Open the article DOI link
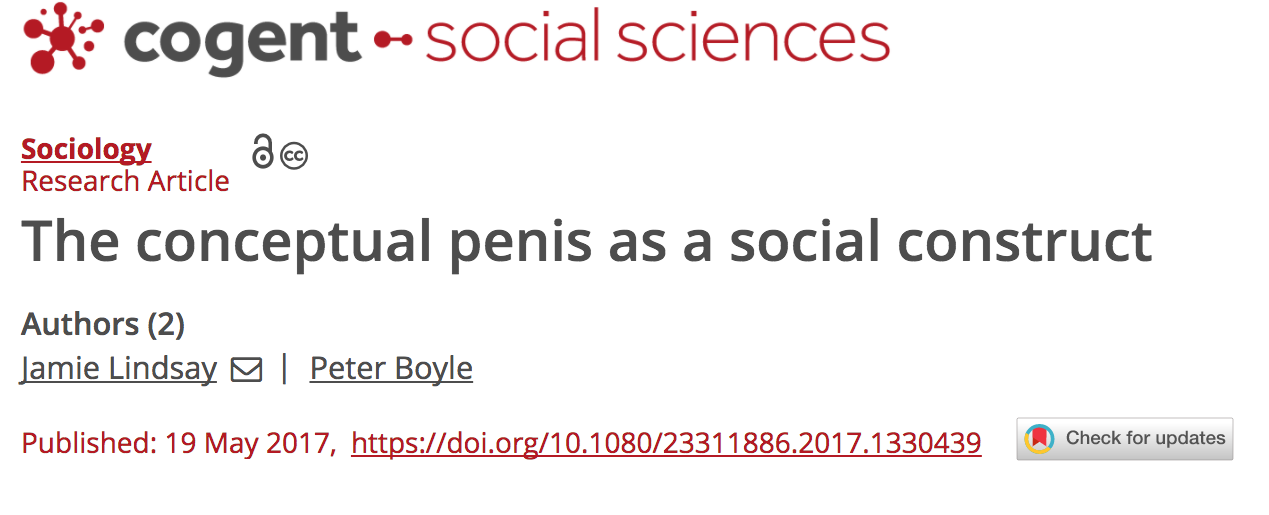This screenshot has height=515, width=1269. pos(666,442)
